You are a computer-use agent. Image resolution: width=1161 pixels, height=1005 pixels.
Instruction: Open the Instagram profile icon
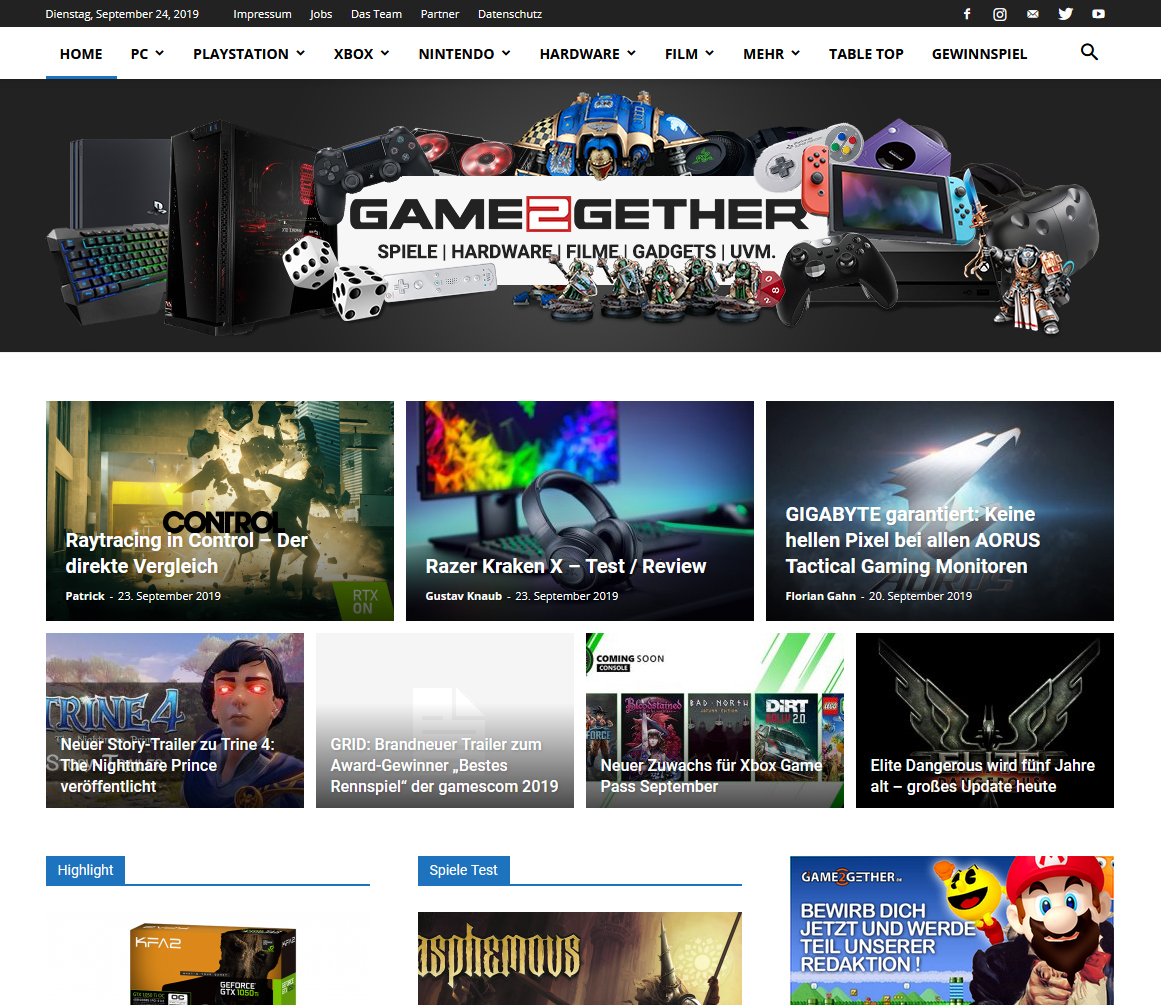tap(1000, 14)
